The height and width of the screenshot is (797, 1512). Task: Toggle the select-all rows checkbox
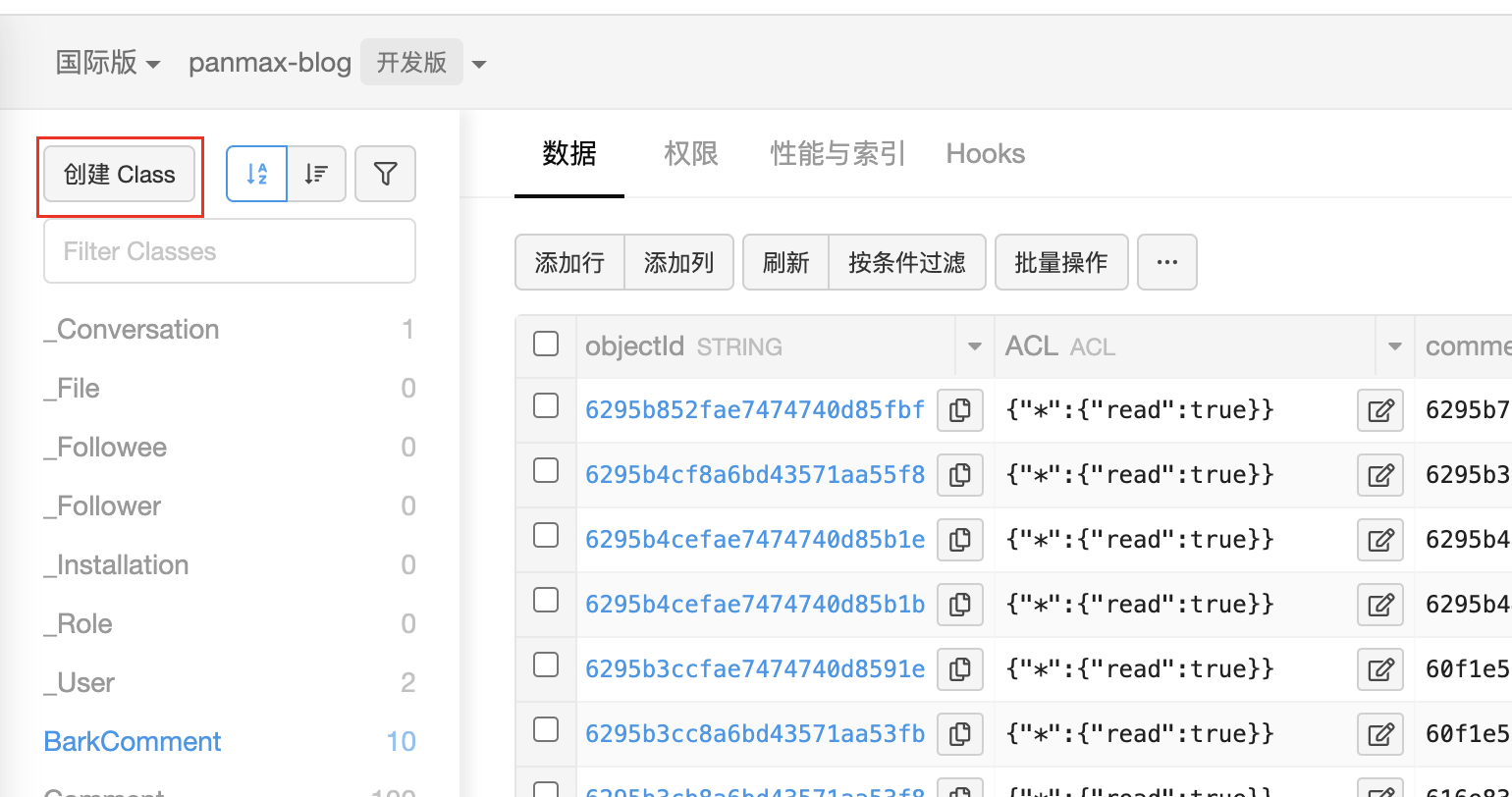coord(546,344)
